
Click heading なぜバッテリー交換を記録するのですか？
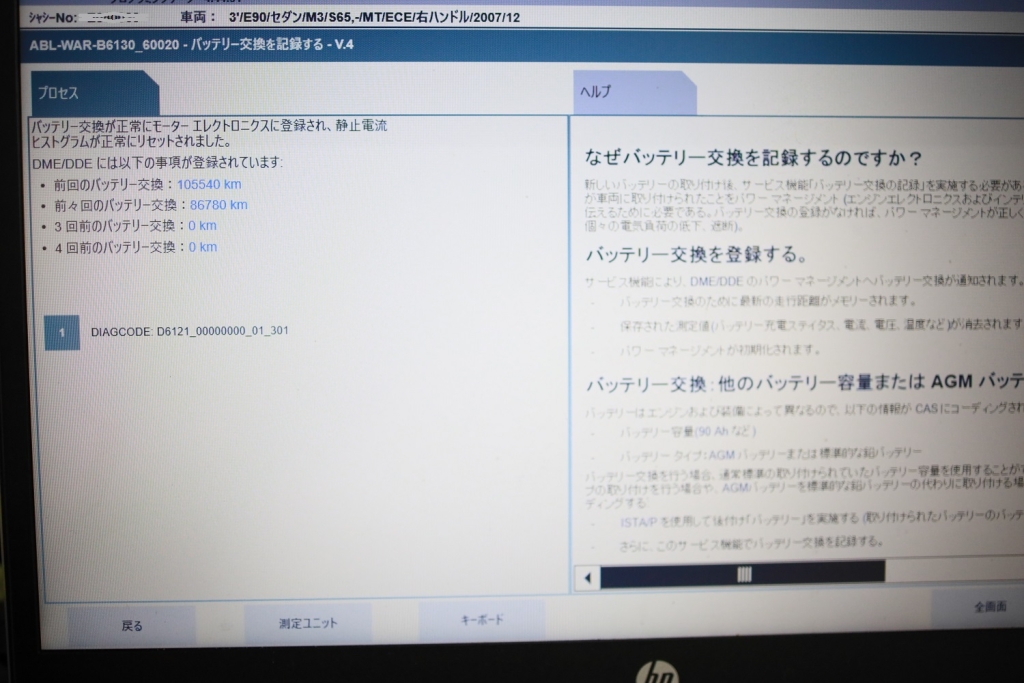pyautogui.click(x=753, y=157)
